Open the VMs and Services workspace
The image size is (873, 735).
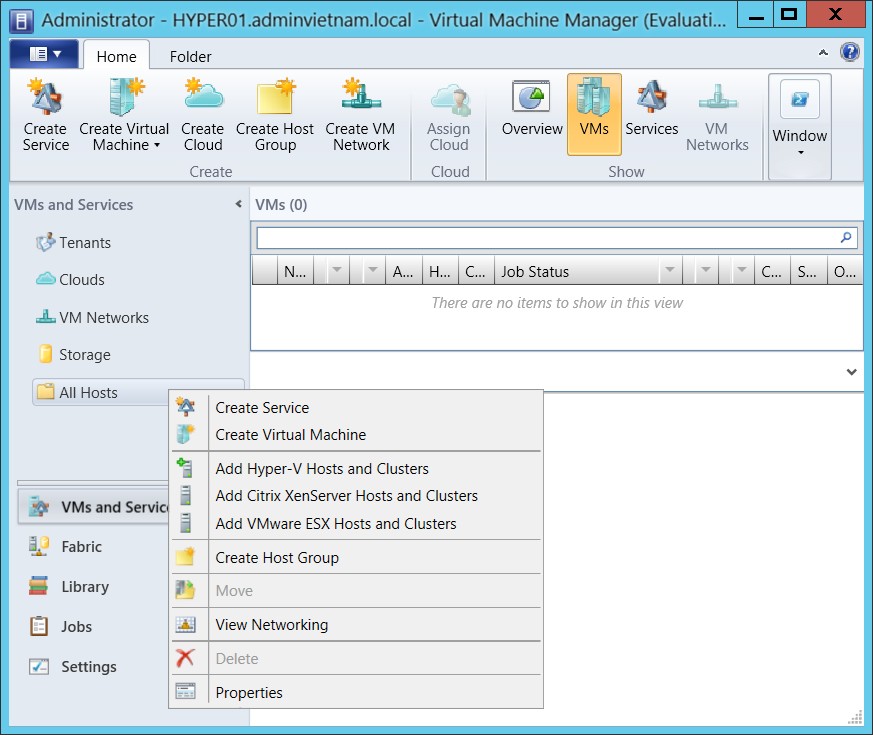coord(93,507)
